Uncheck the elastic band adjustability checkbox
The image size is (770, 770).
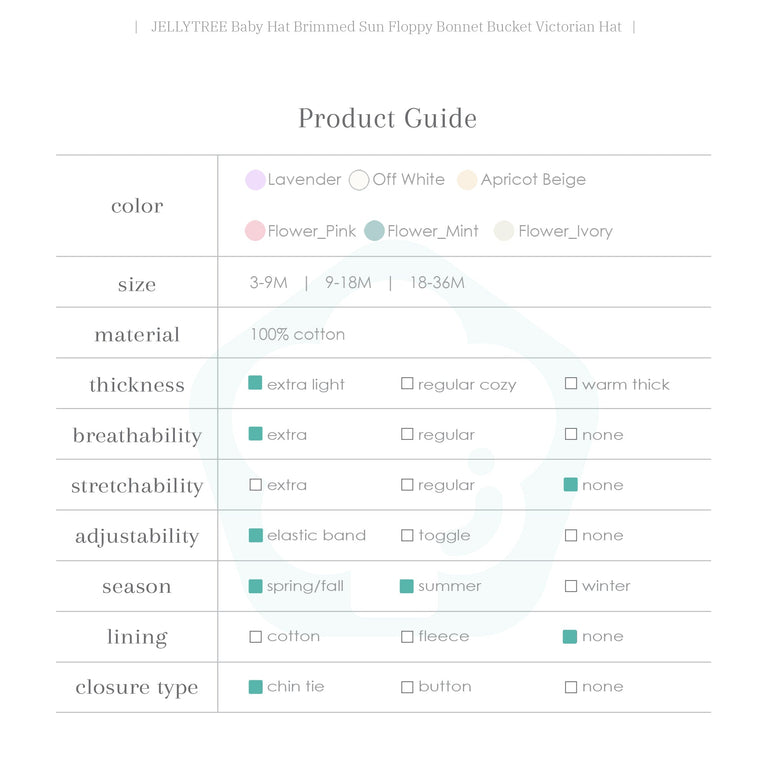tap(255, 535)
